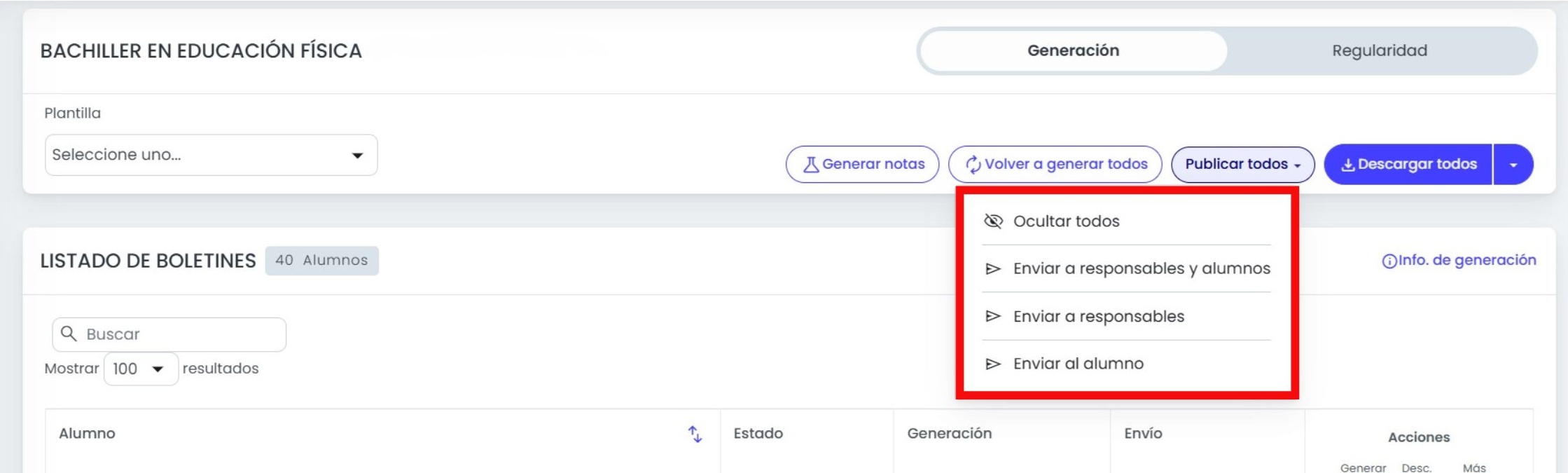Click the Buscar search field
Viewport: 1568px width, 473px height.
pos(169,334)
